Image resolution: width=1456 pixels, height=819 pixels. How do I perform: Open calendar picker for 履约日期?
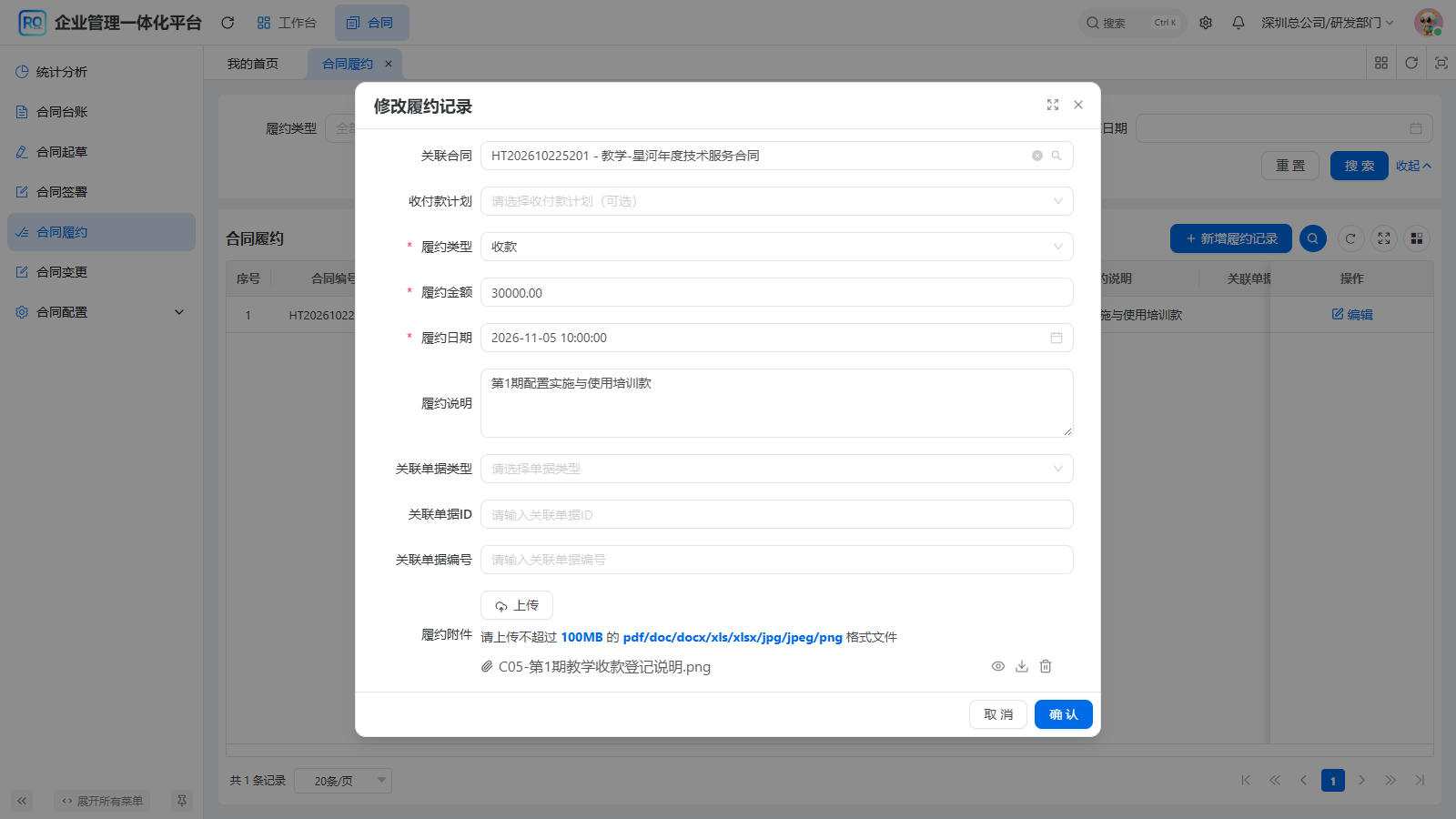[1057, 338]
